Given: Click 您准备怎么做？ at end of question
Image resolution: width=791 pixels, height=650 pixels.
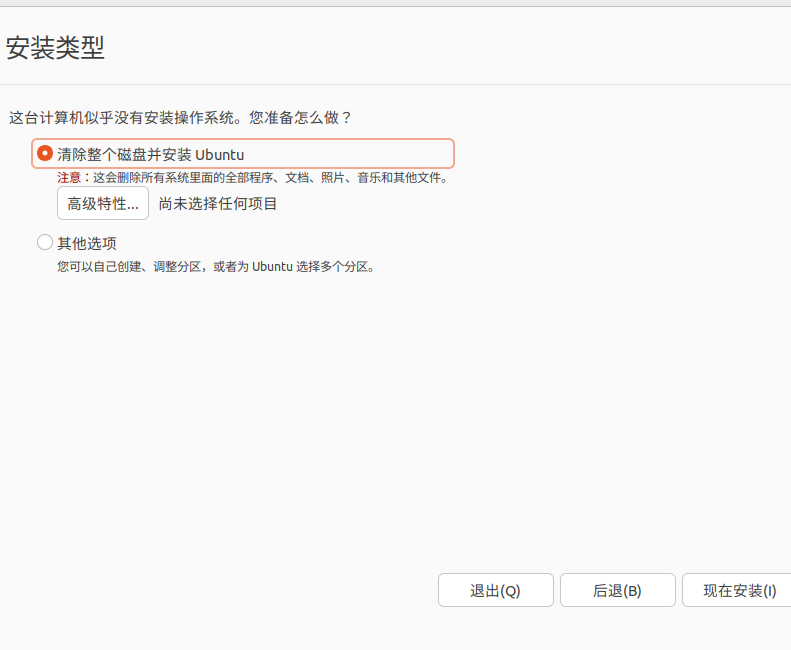Looking at the screenshot, I should pos(301,118).
